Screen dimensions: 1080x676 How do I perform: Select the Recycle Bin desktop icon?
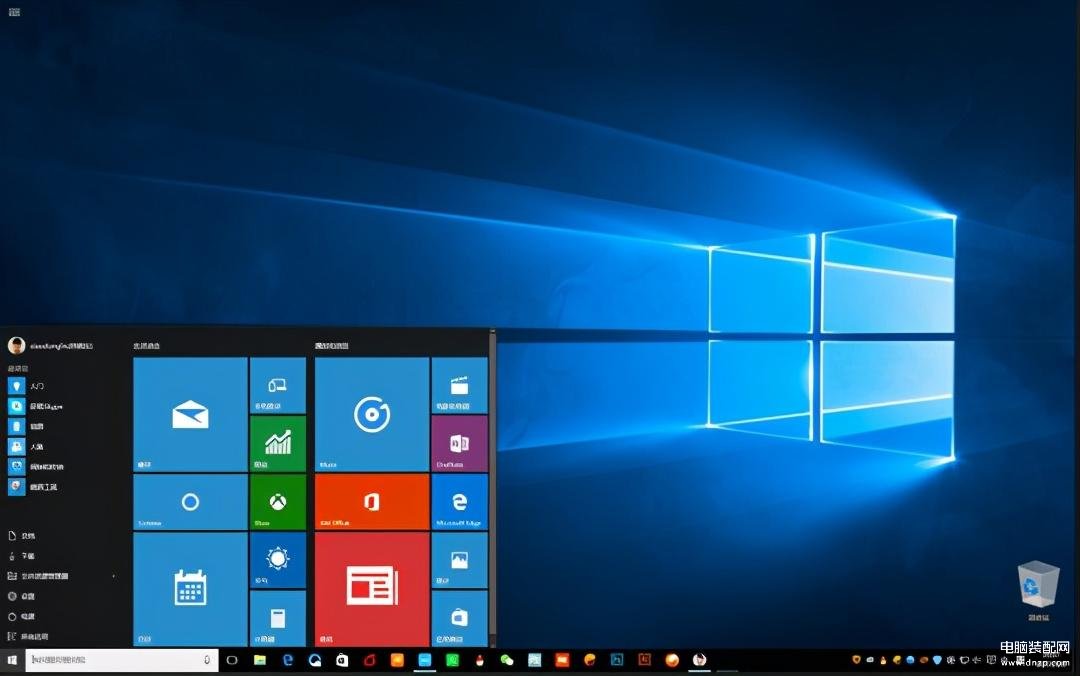(x=1038, y=591)
